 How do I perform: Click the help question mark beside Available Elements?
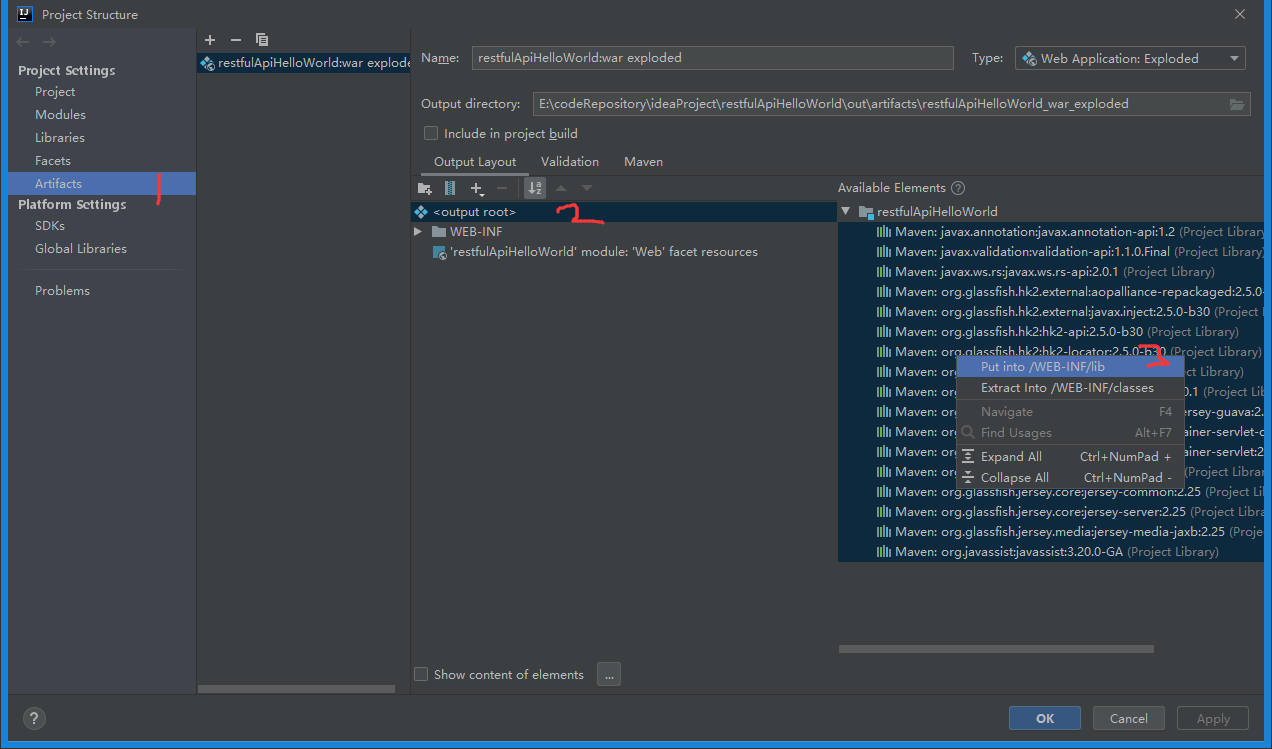958,188
